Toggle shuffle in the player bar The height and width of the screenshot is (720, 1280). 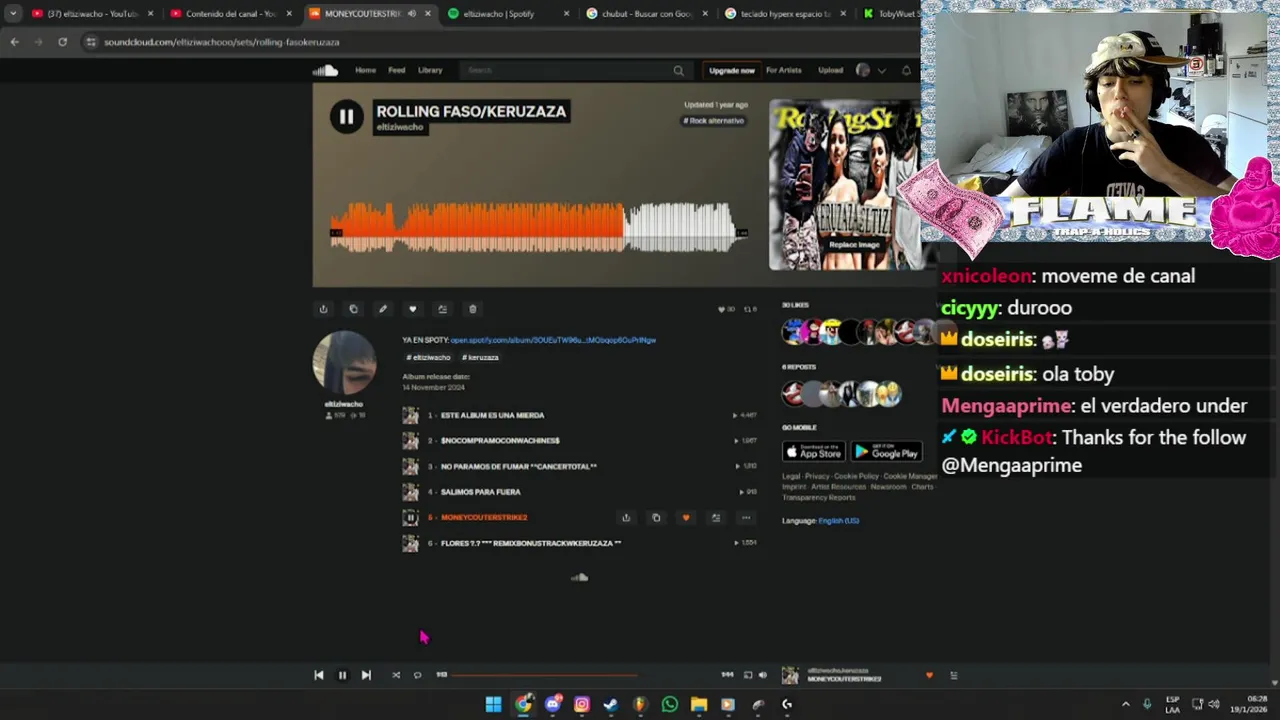pos(396,675)
